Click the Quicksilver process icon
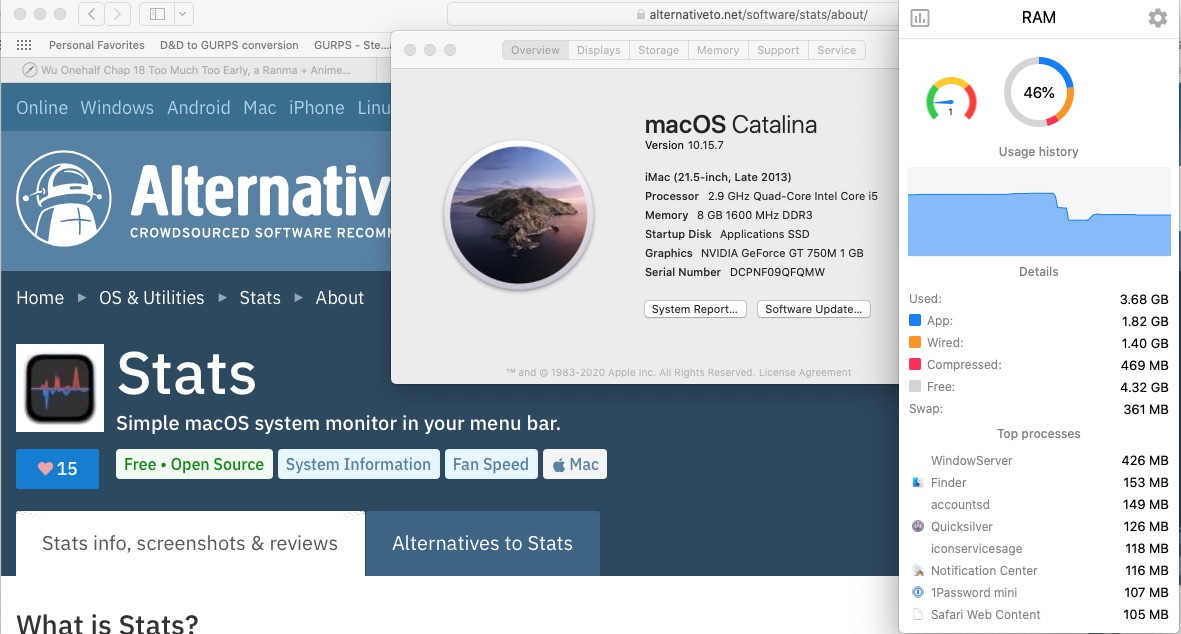The height and width of the screenshot is (634, 1181). (x=917, y=526)
